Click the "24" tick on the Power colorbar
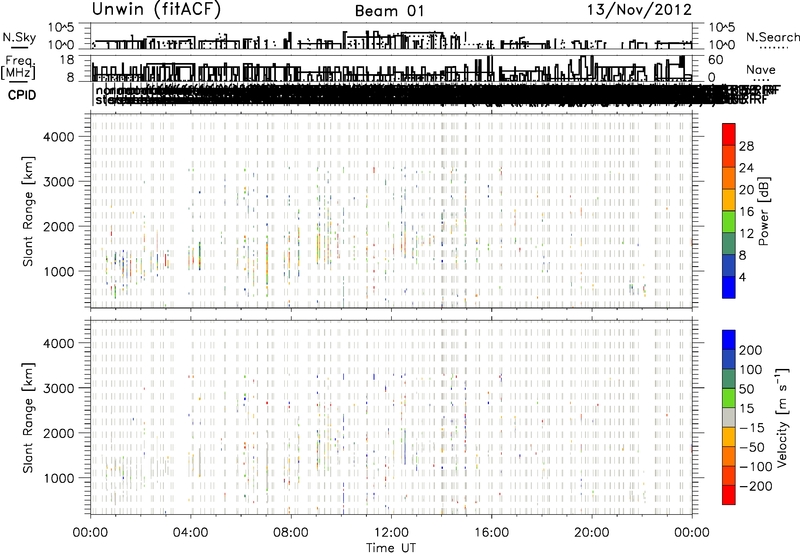Image resolution: width=800 pixels, height=554 pixels. click(x=746, y=168)
